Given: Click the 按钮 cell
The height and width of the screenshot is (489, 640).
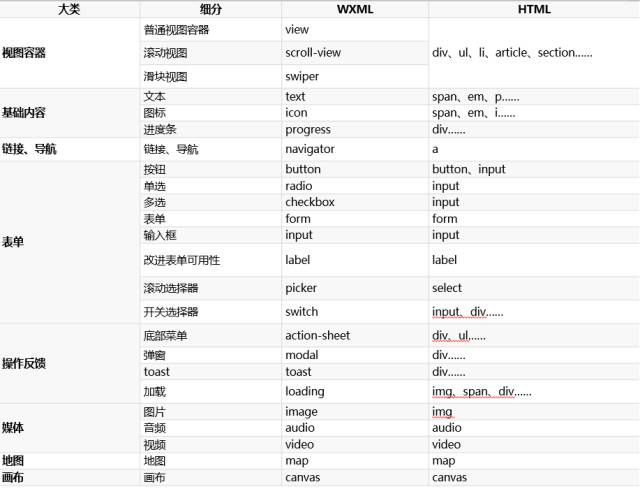Looking at the screenshot, I should point(211,169).
